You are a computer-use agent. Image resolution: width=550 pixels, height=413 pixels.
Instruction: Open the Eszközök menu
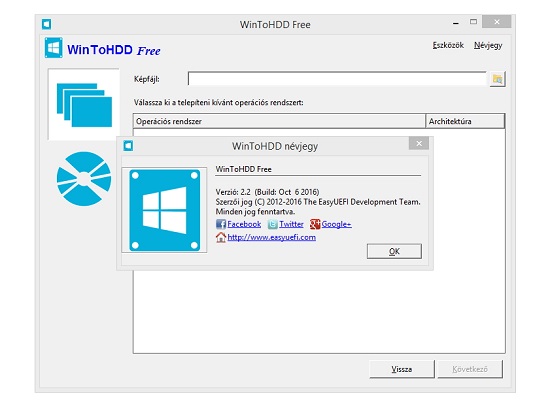[448, 45]
